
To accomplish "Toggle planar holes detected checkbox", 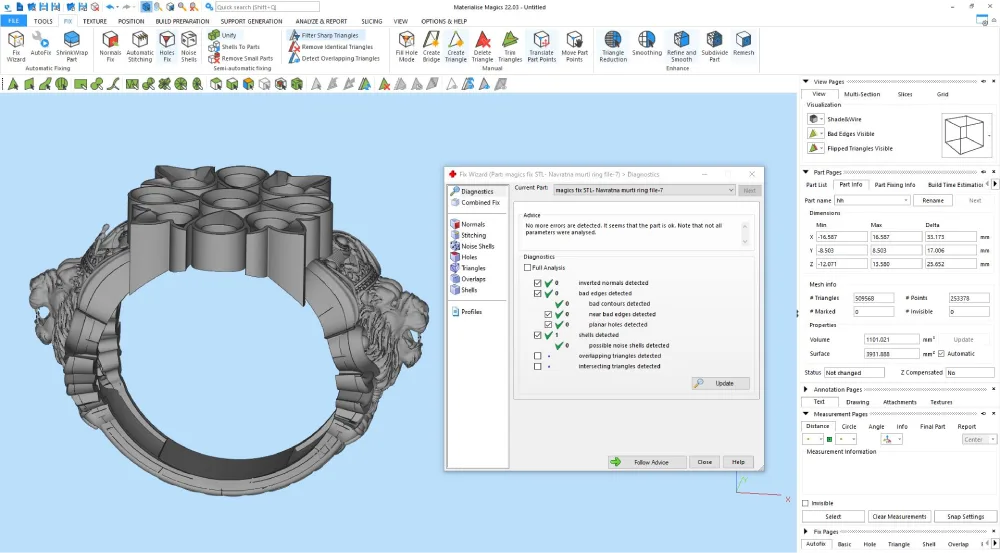I will click(548, 325).
